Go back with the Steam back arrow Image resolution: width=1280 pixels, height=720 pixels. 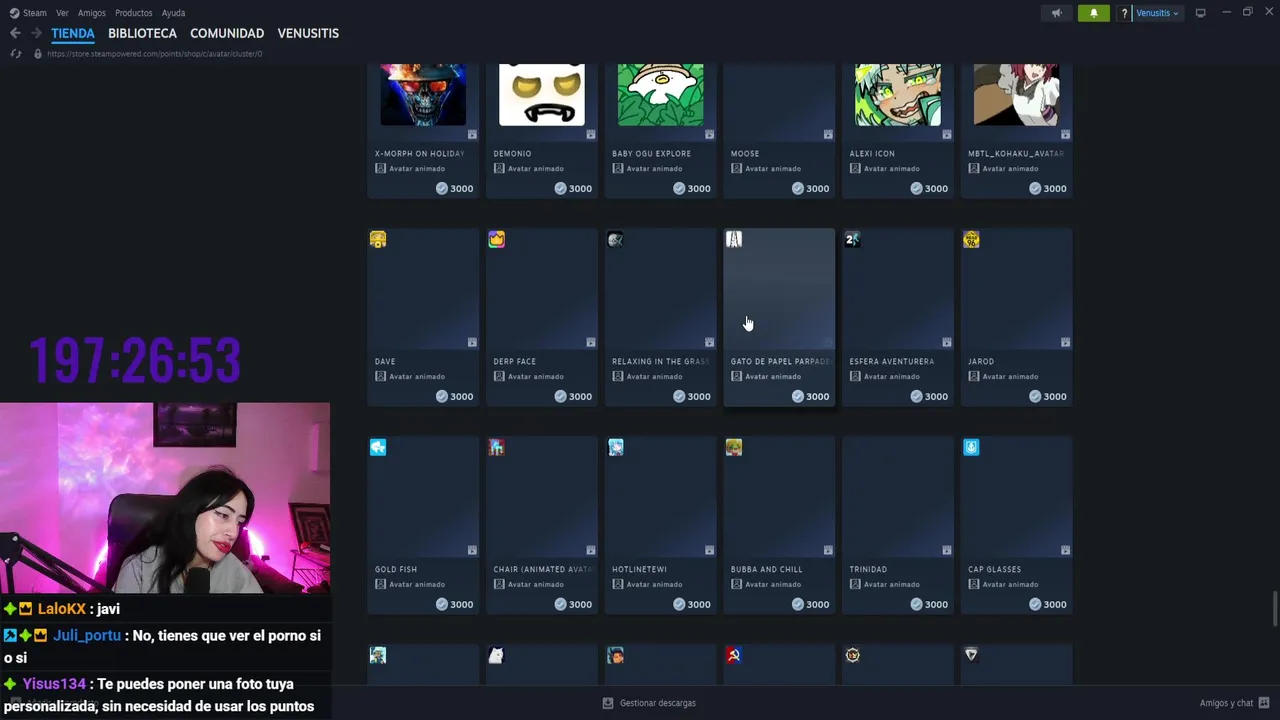pyautogui.click(x=15, y=33)
